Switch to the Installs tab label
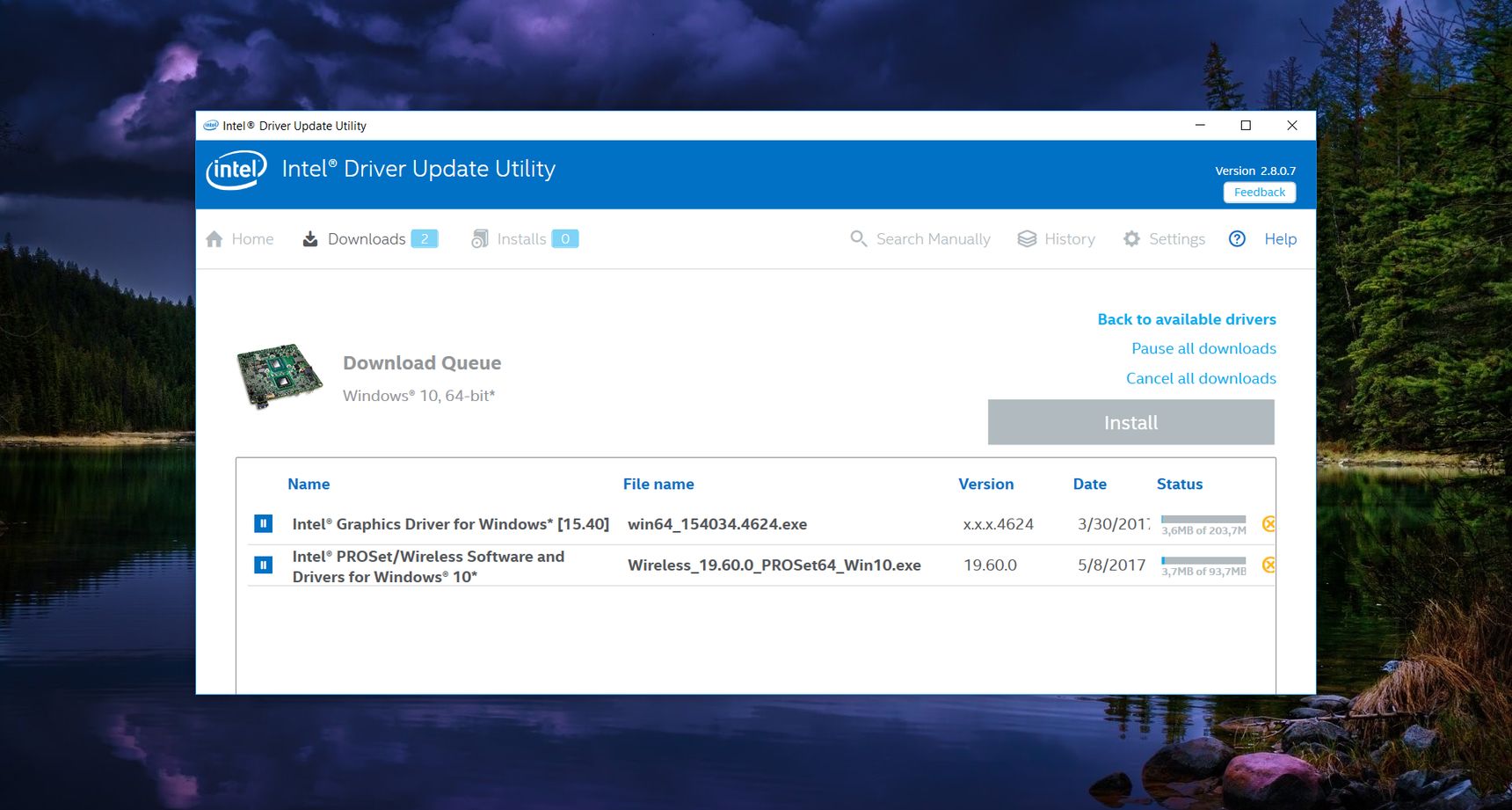The image size is (1512, 810). tap(521, 239)
